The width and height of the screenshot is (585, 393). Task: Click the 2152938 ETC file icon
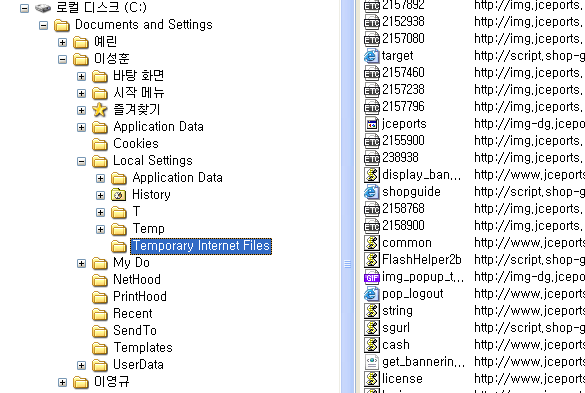tap(372, 22)
